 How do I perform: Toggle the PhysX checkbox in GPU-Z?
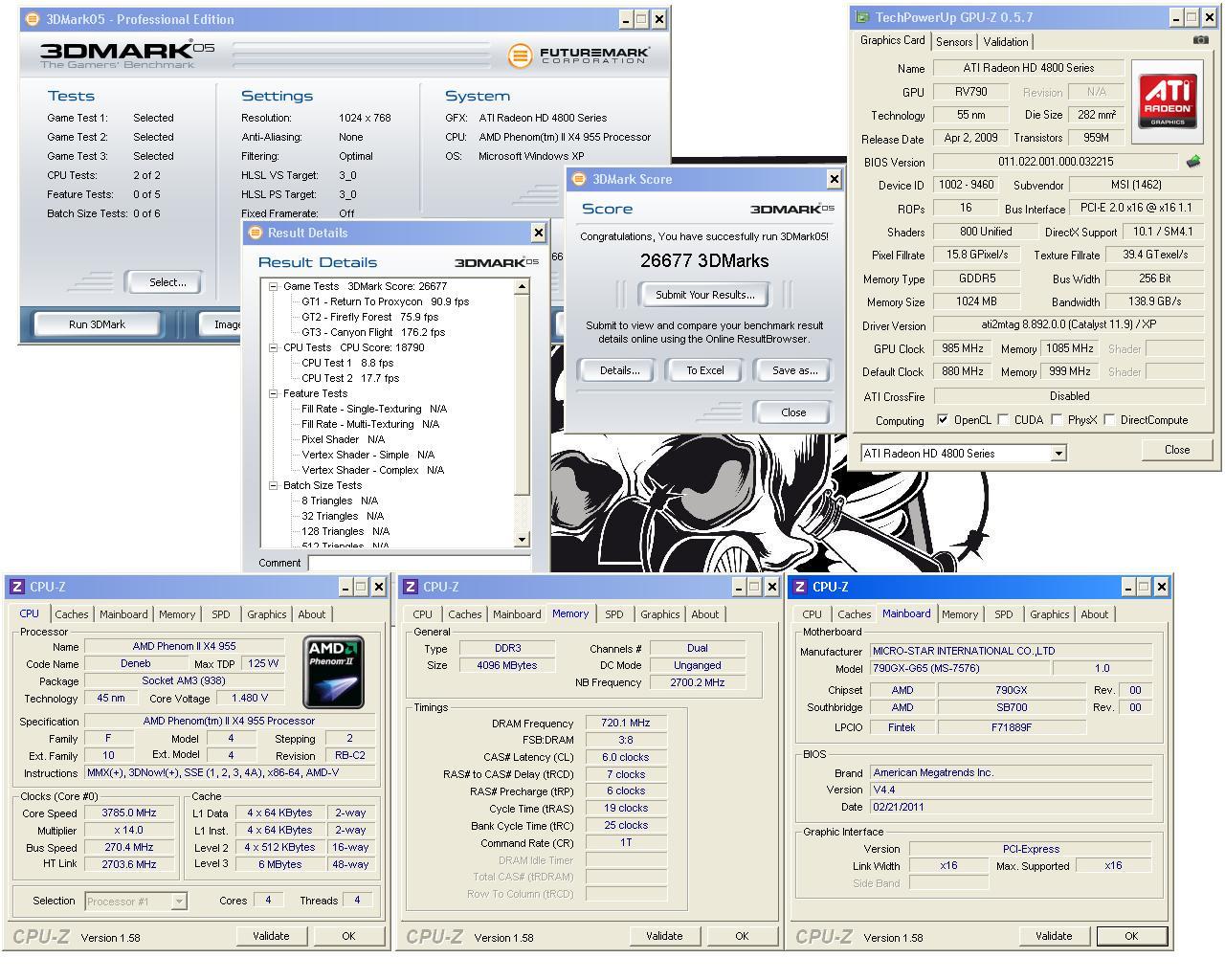point(1056,419)
